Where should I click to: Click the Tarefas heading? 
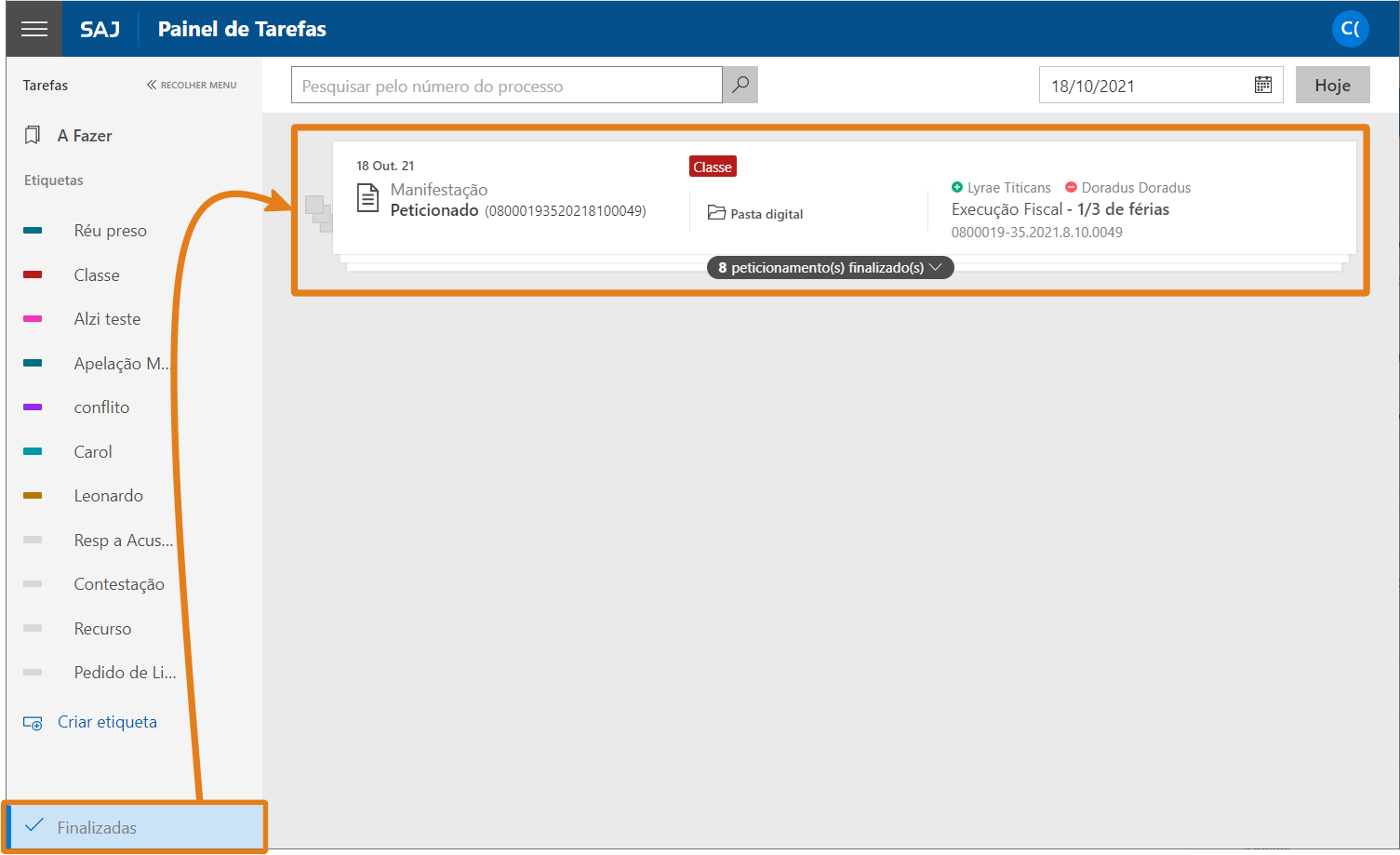point(46,86)
